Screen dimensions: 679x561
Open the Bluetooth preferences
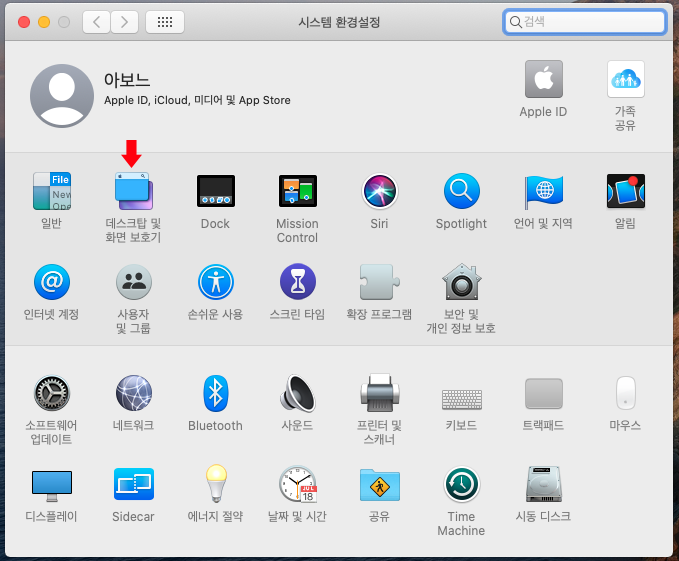pyautogui.click(x=216, y=393)
